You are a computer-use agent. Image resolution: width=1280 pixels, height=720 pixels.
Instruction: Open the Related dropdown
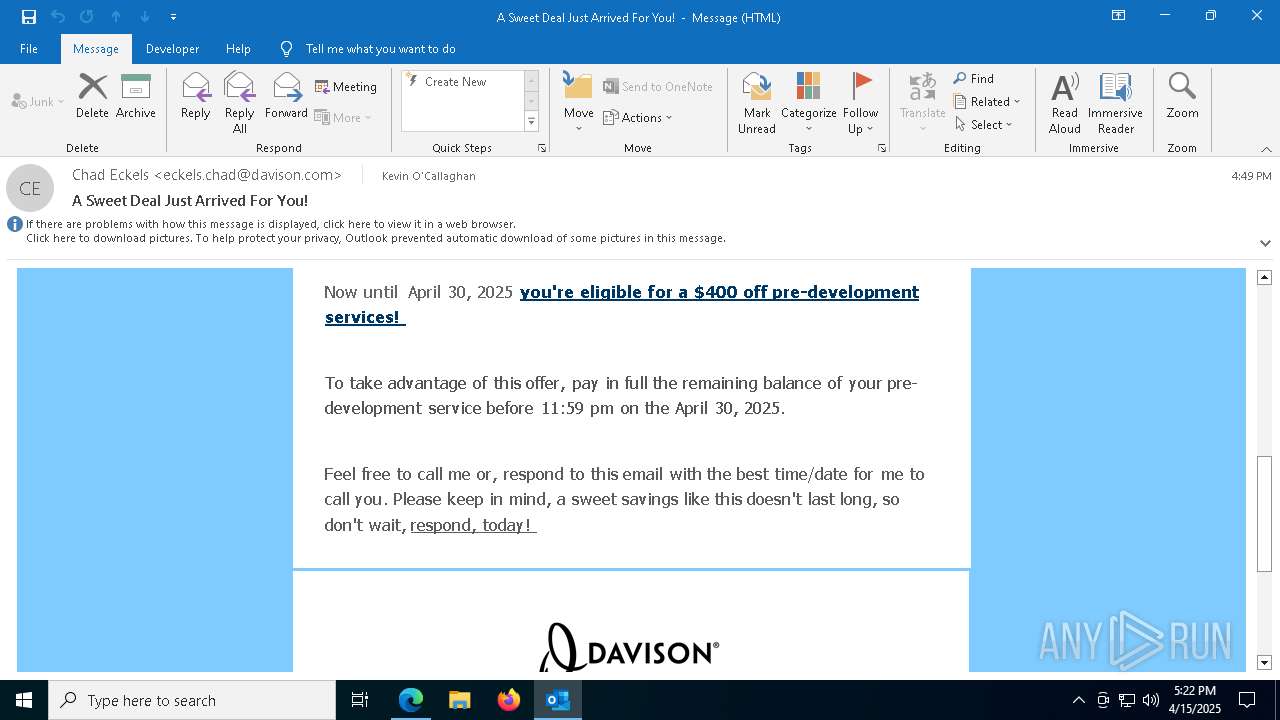(987, 102)
